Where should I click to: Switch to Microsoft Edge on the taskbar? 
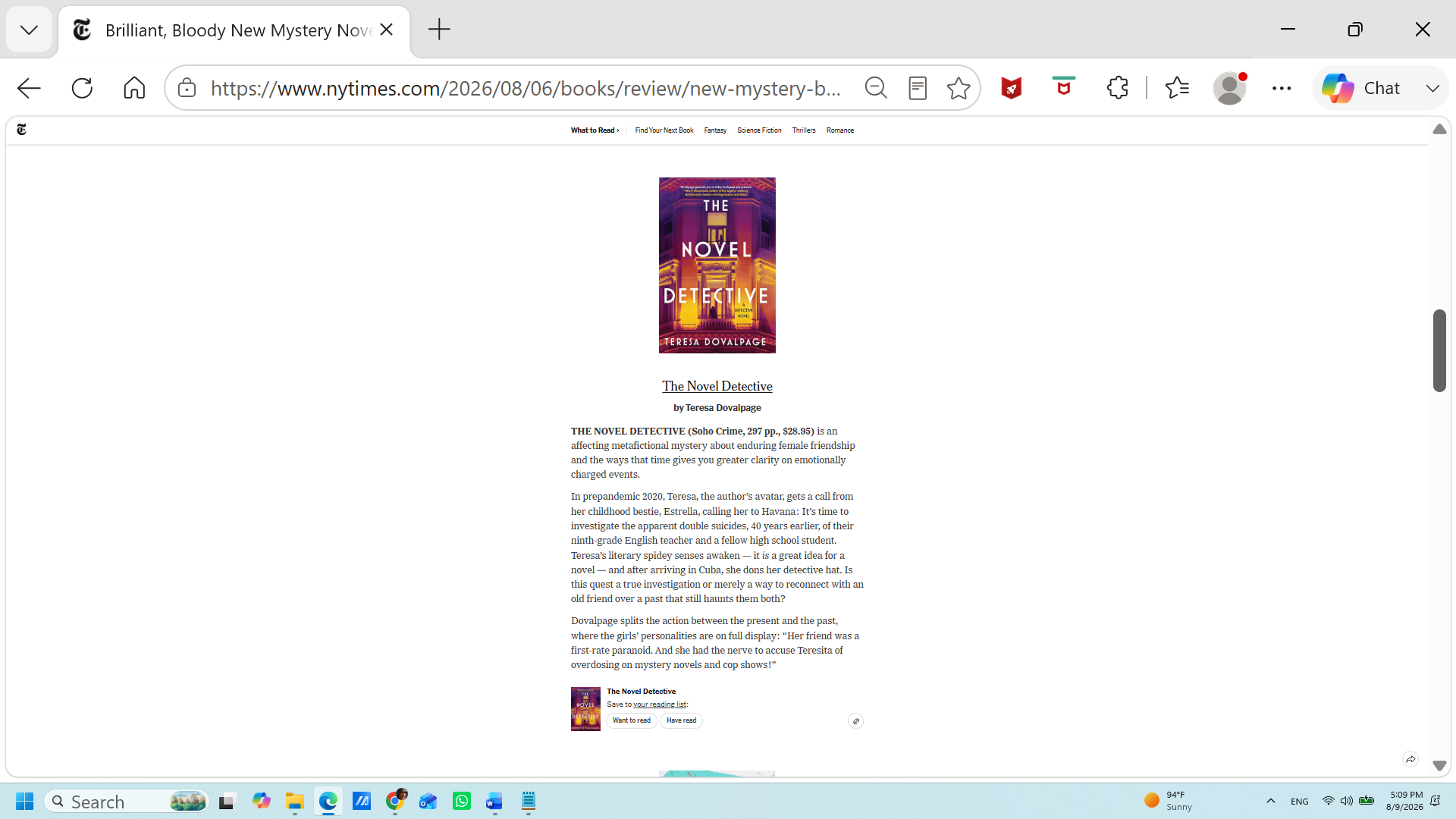328,802
